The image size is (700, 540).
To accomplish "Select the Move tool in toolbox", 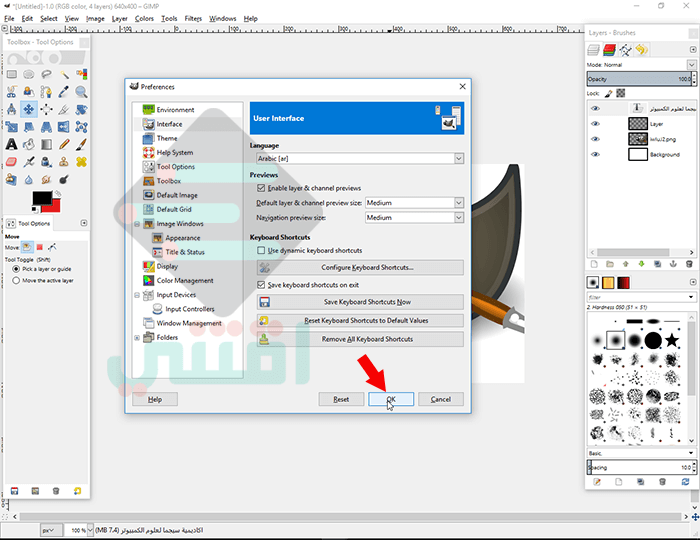I will (29, 109).
